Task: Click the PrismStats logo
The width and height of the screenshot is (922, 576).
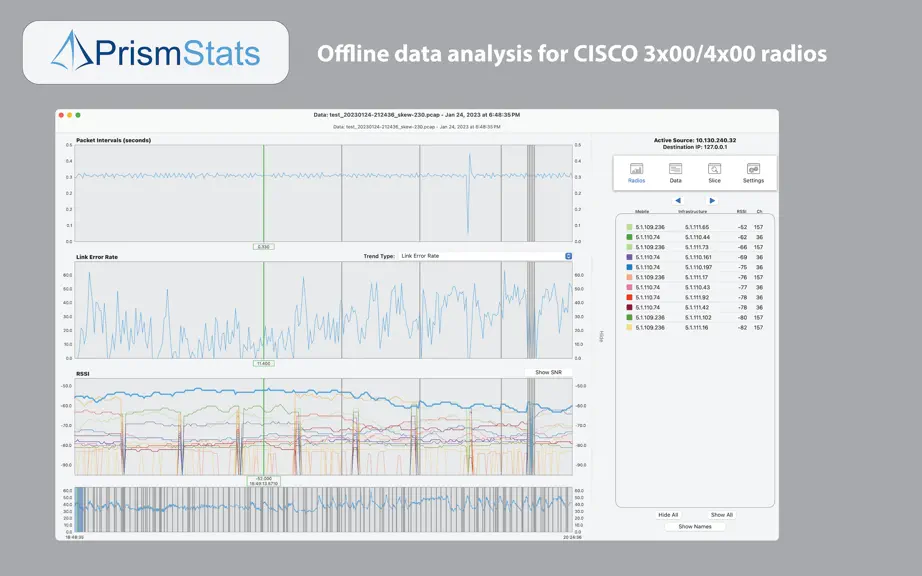Action: (x=156, y=52)
